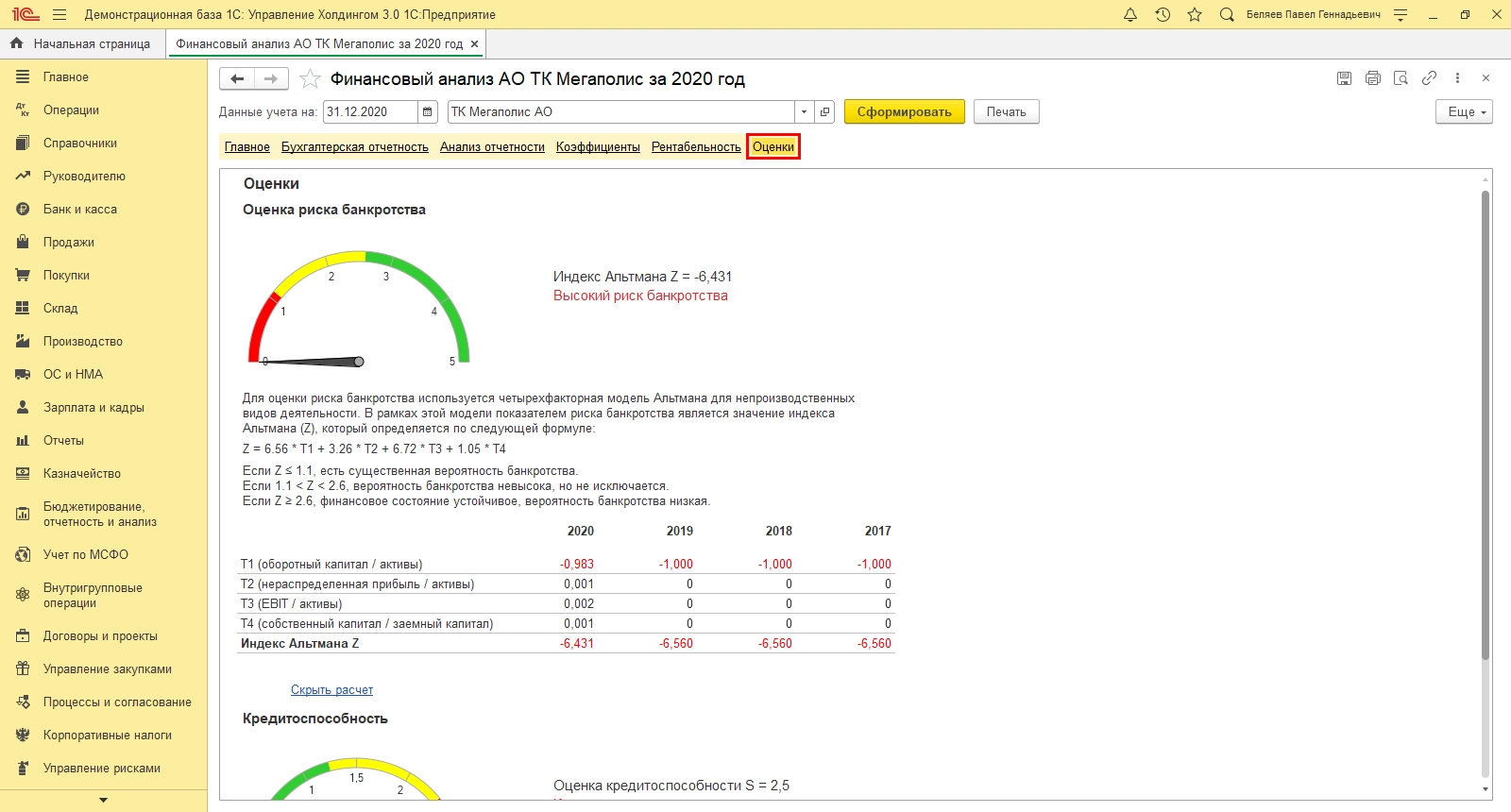The image size is (1511, 812).
Task: Open the Продажи section in sidebar
Action: click(104, 243)
